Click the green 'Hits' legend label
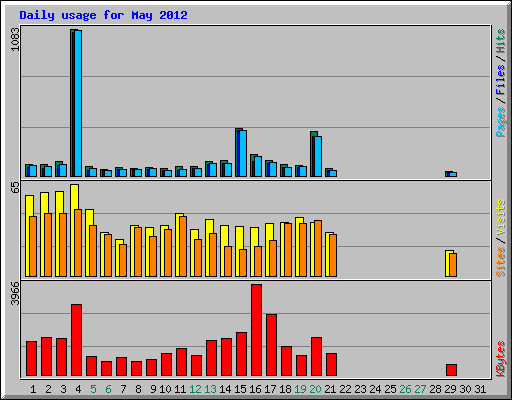The image size is (512, 400). pos(500,41)
